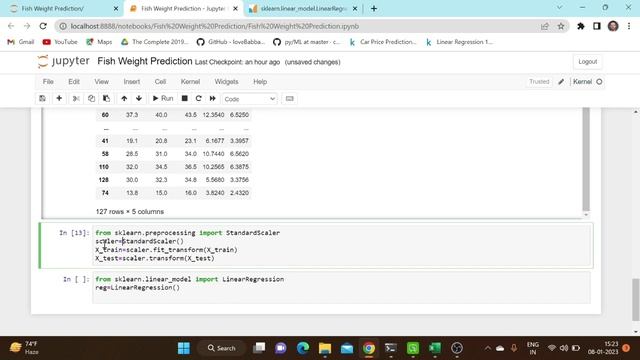Interrupt the kernel stop icon
640x360 pixels.
click(184, 98)
